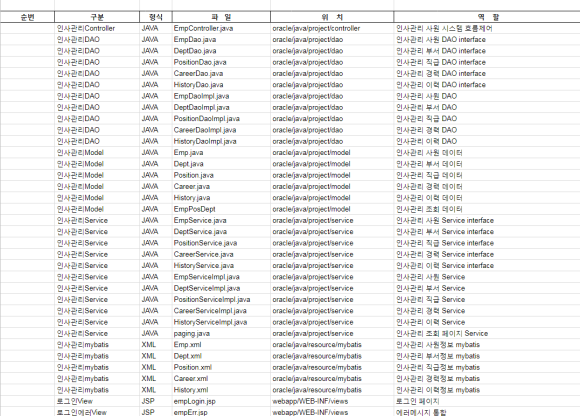Select the header cell 역 할
The image size is (580, 416).
(x=488, y=17)
